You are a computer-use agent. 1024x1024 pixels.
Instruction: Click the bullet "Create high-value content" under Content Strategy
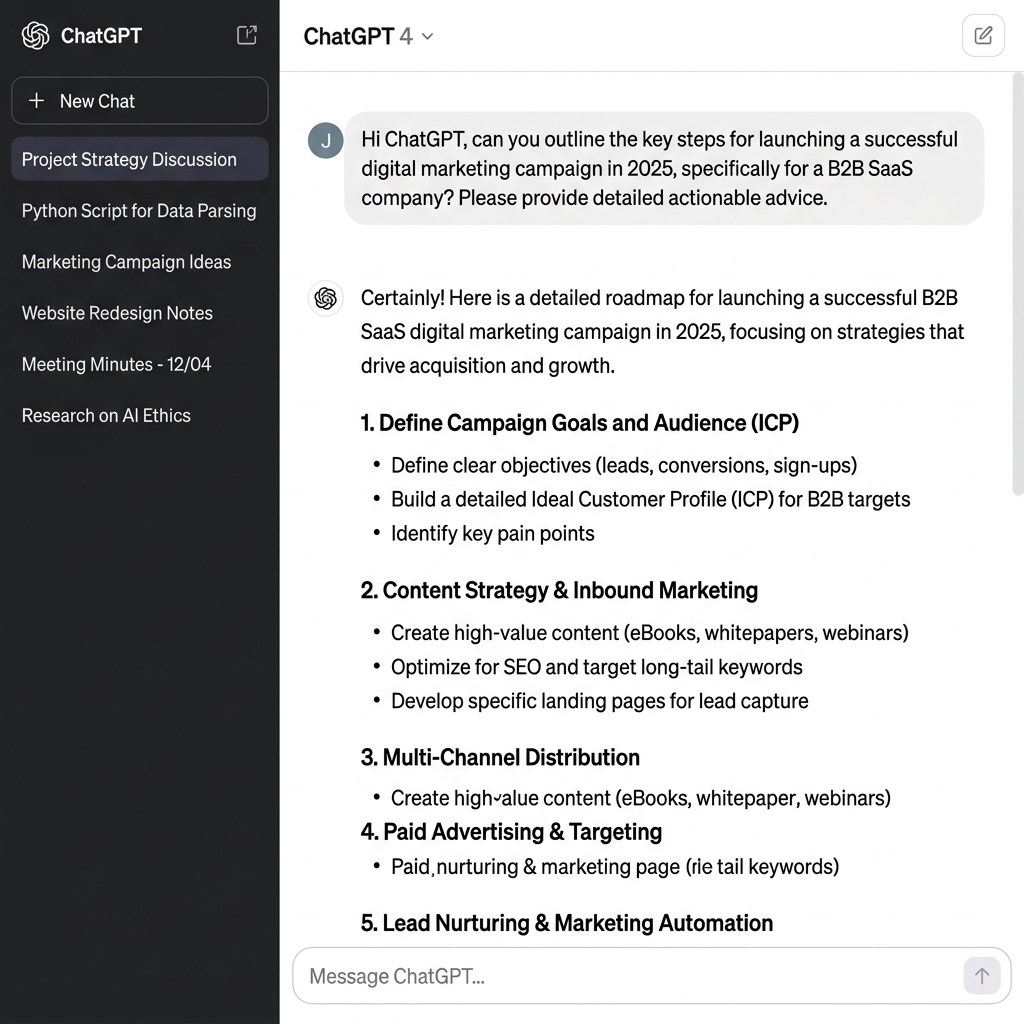pyautogui.click(x=650, y=632)
